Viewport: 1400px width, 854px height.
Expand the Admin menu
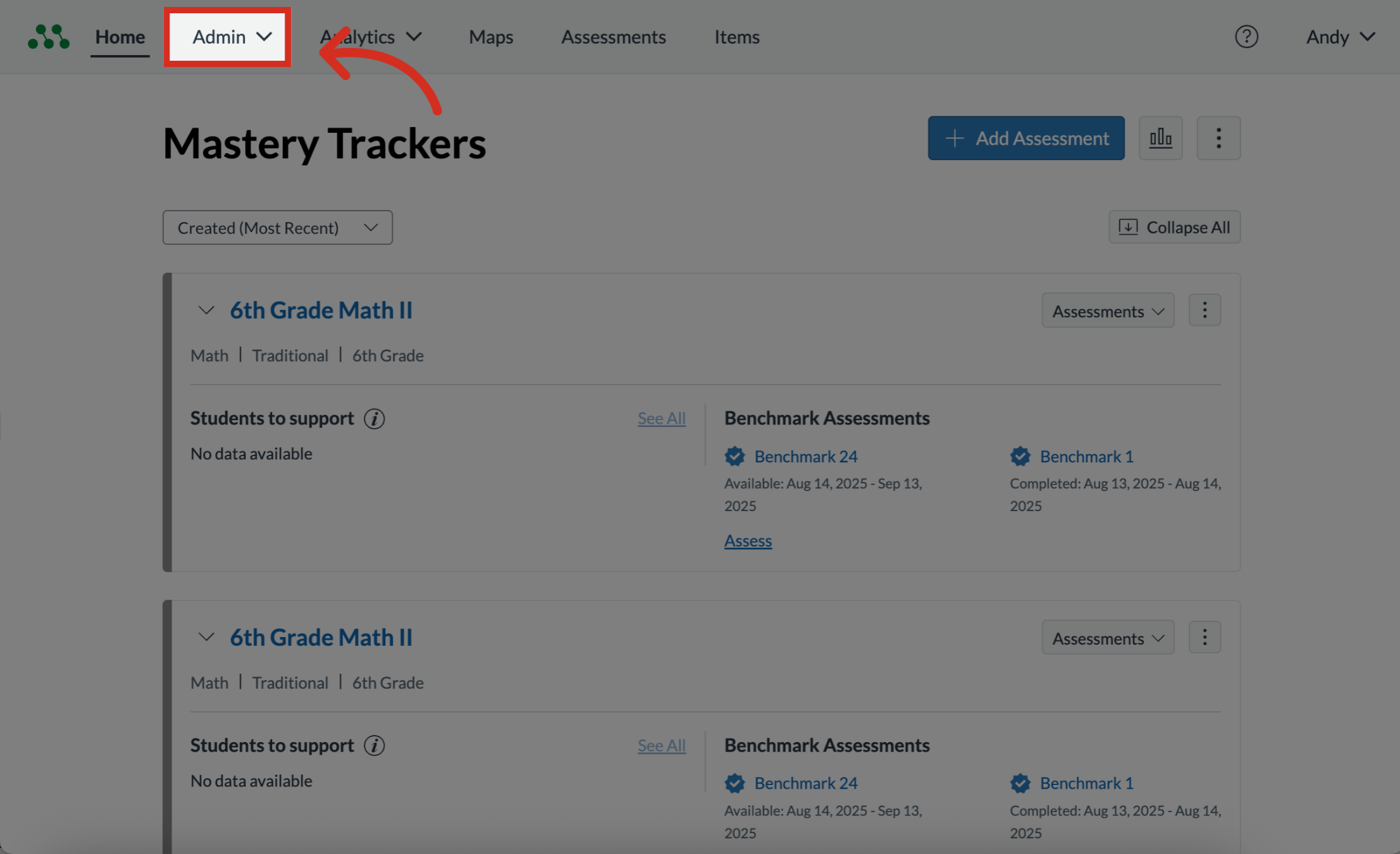click(x=228, y=37)
